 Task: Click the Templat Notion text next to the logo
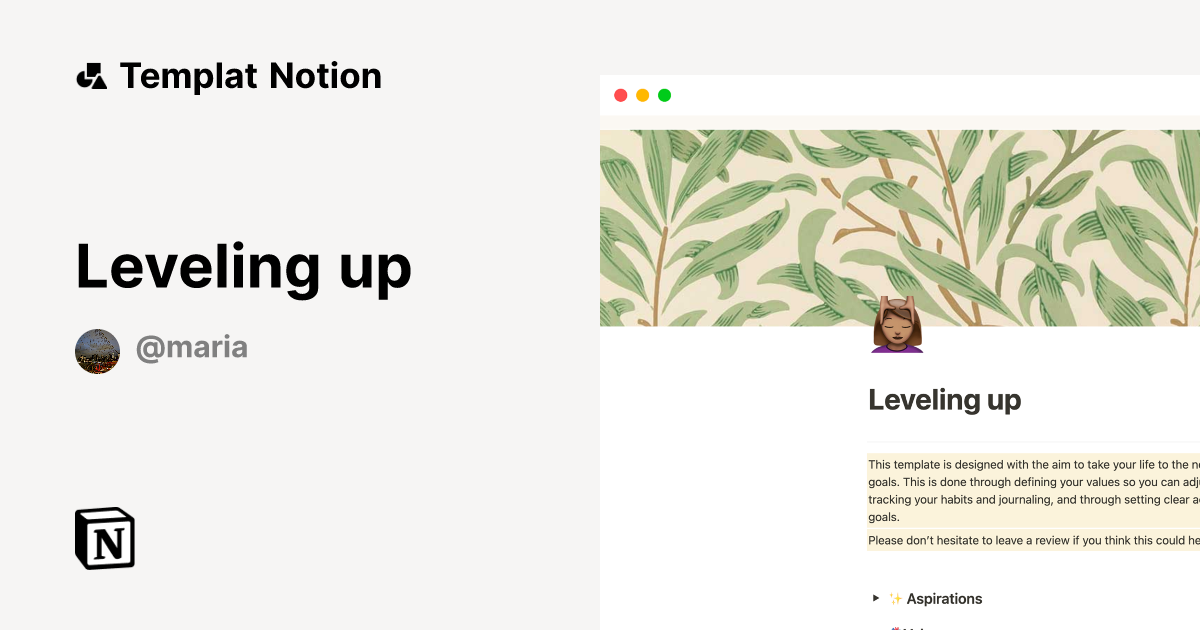coord(250,75)
